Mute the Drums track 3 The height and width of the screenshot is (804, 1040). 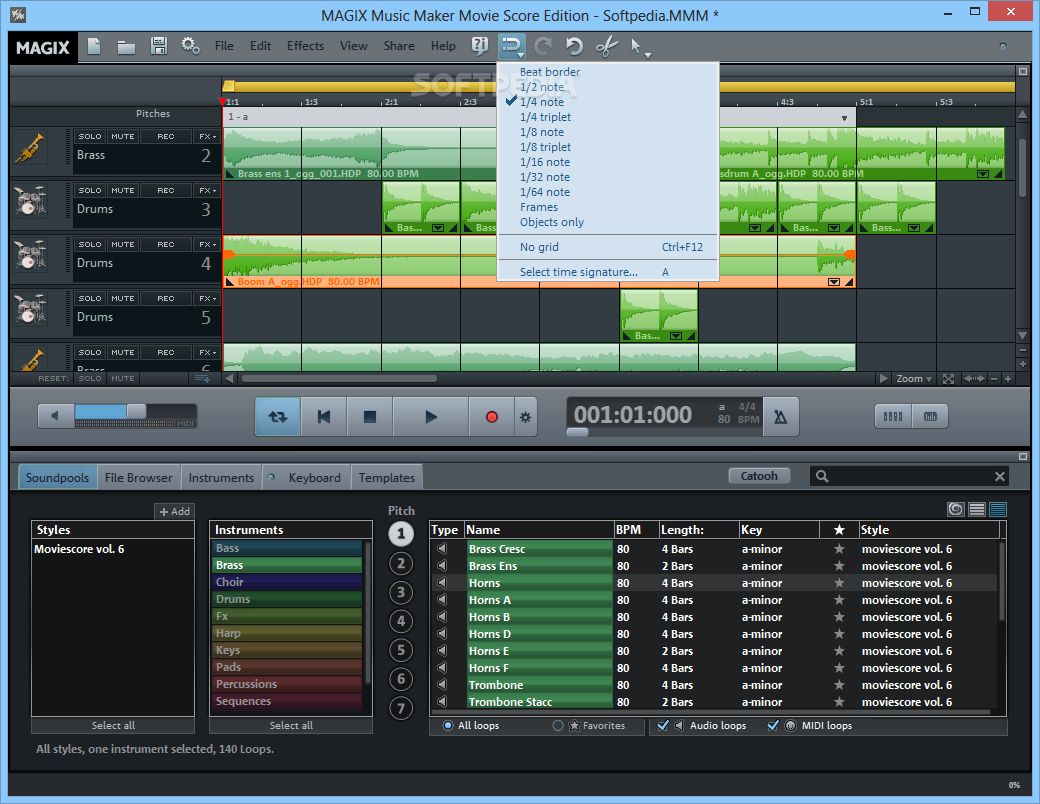(123, 190)
